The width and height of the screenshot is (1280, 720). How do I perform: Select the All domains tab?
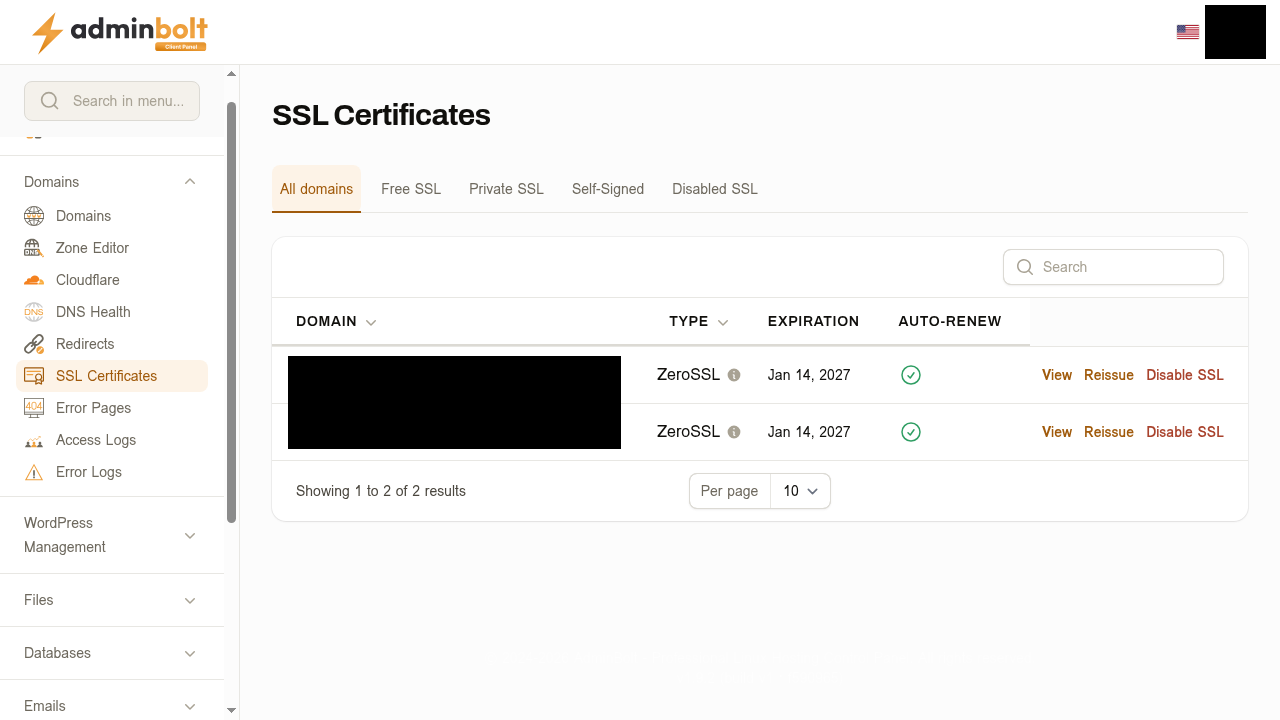pyautogui.click(x=316, y=189)
